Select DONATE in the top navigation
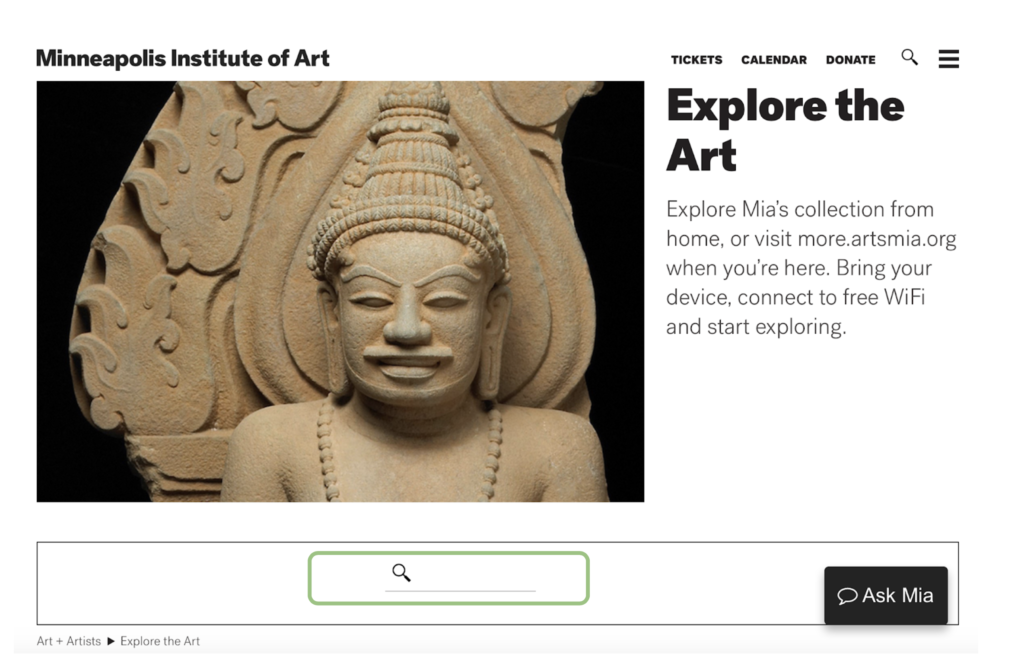 (850, 60)
